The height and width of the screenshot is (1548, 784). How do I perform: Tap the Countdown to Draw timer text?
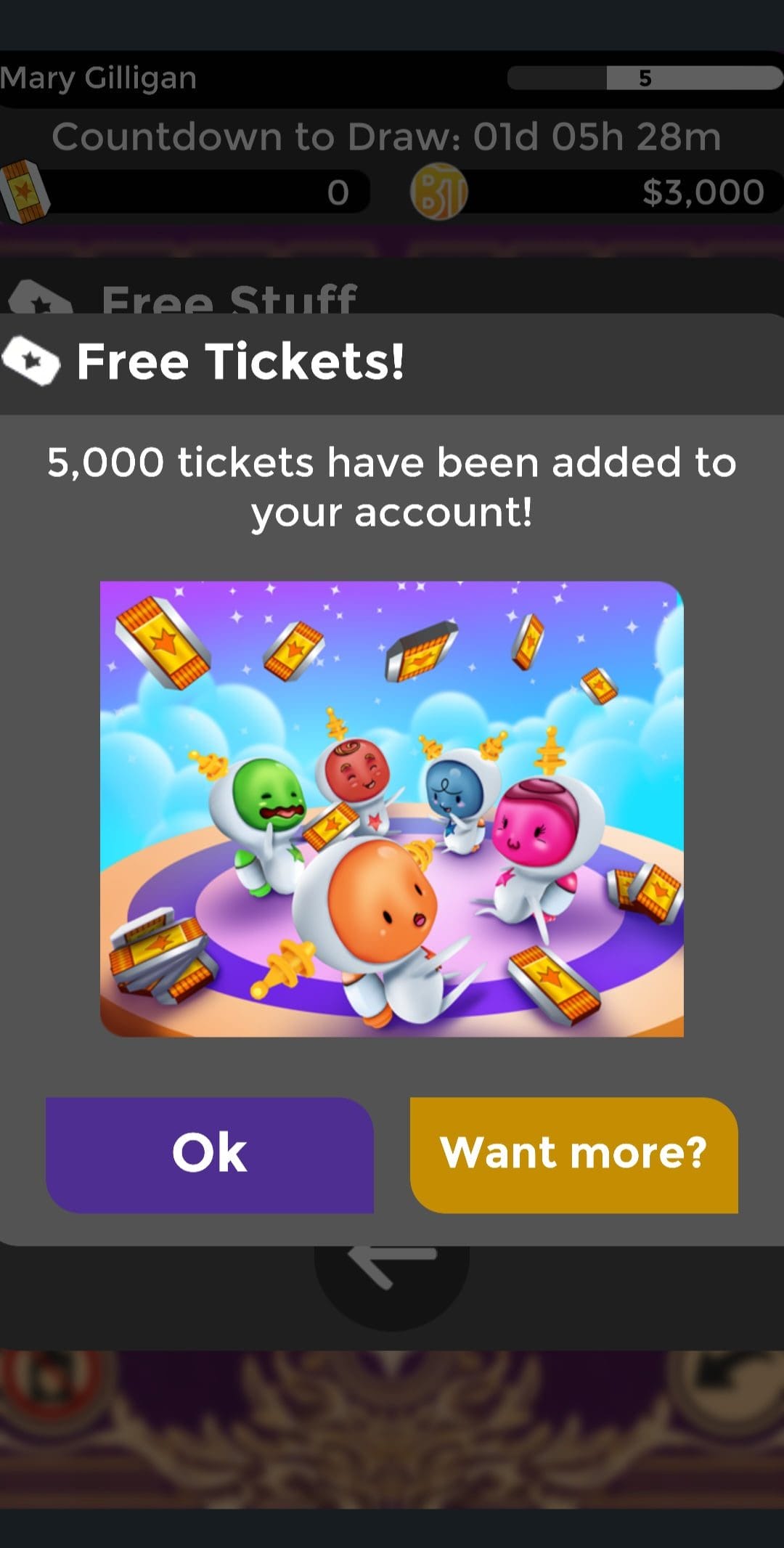click(386, 137)
